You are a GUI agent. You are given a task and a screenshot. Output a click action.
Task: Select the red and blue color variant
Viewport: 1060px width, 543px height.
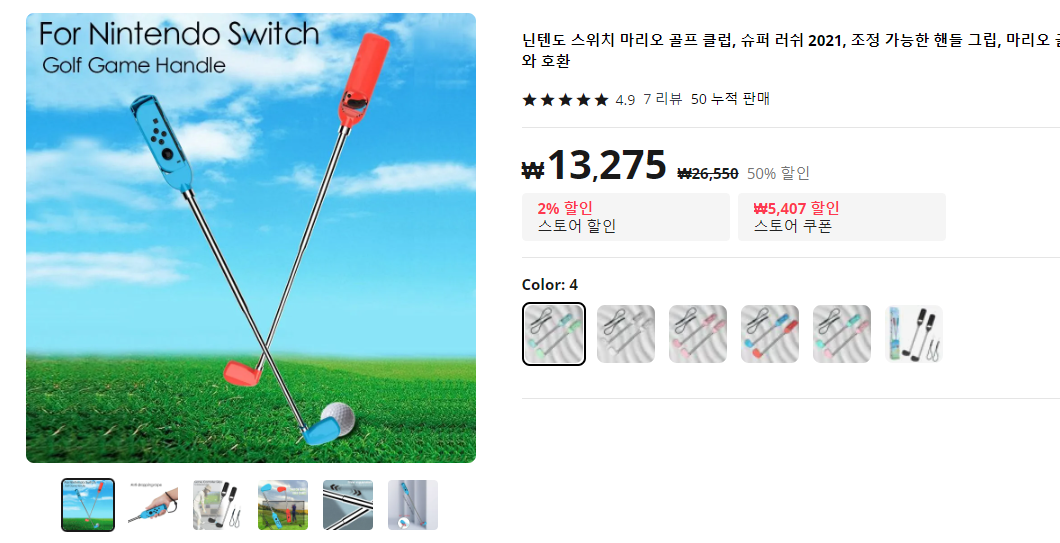point(770,334)
